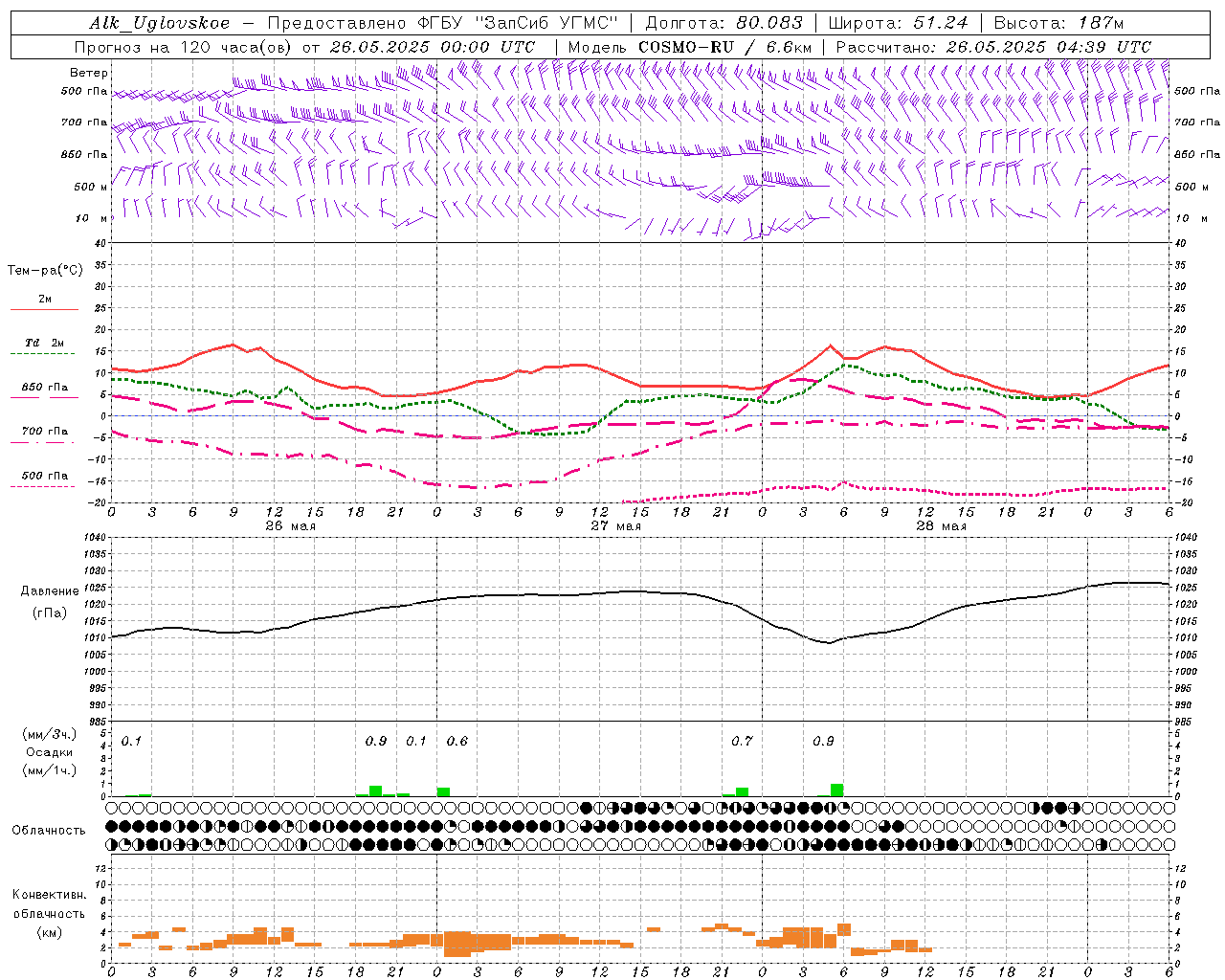This screenshot has height=980, width=1225.
Task: Select the (км) unit label of convective cloudiness
Action: click(49, 931)
